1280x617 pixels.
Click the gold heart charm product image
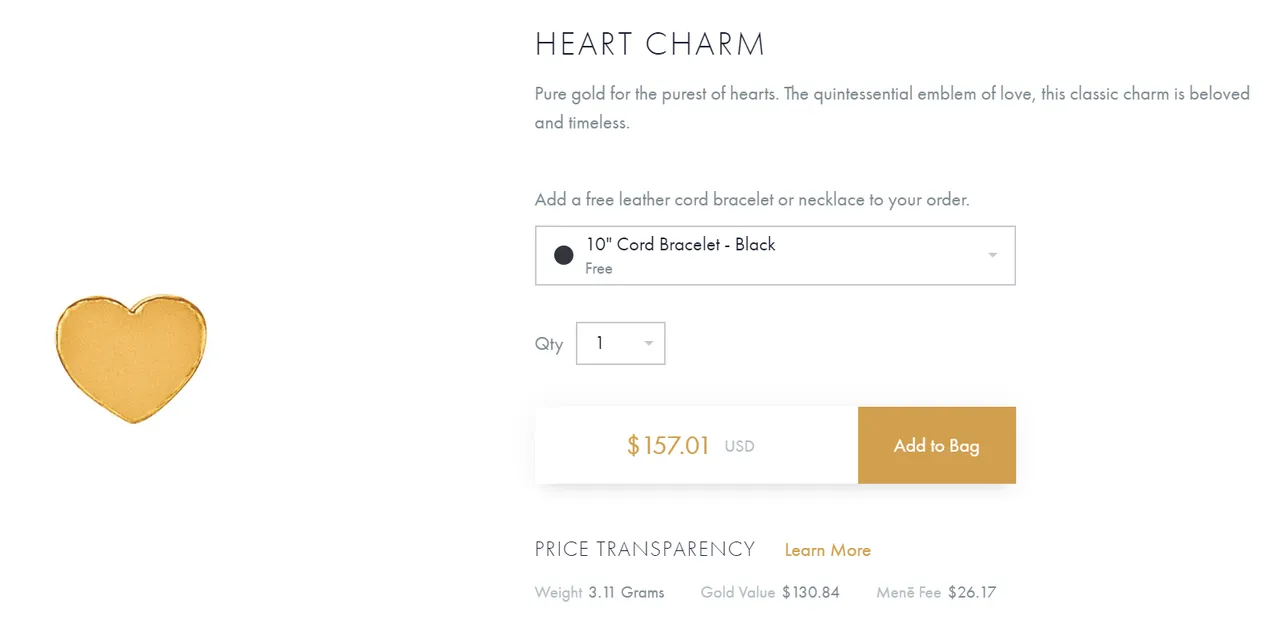(131, 358)
